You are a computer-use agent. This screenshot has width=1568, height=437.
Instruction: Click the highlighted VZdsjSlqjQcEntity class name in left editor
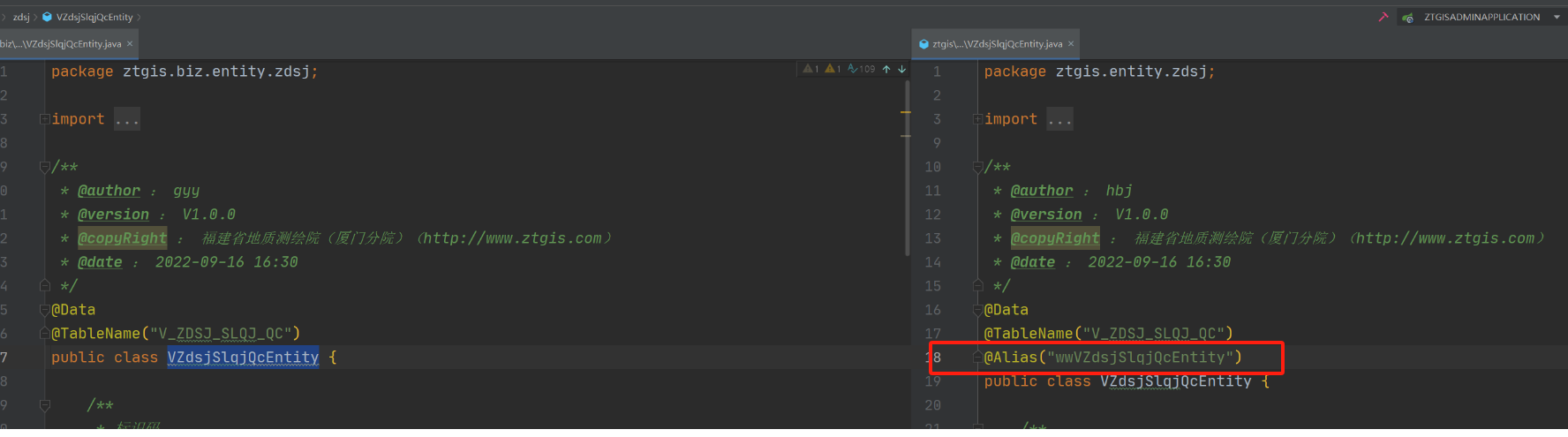[x=243, y=358]
